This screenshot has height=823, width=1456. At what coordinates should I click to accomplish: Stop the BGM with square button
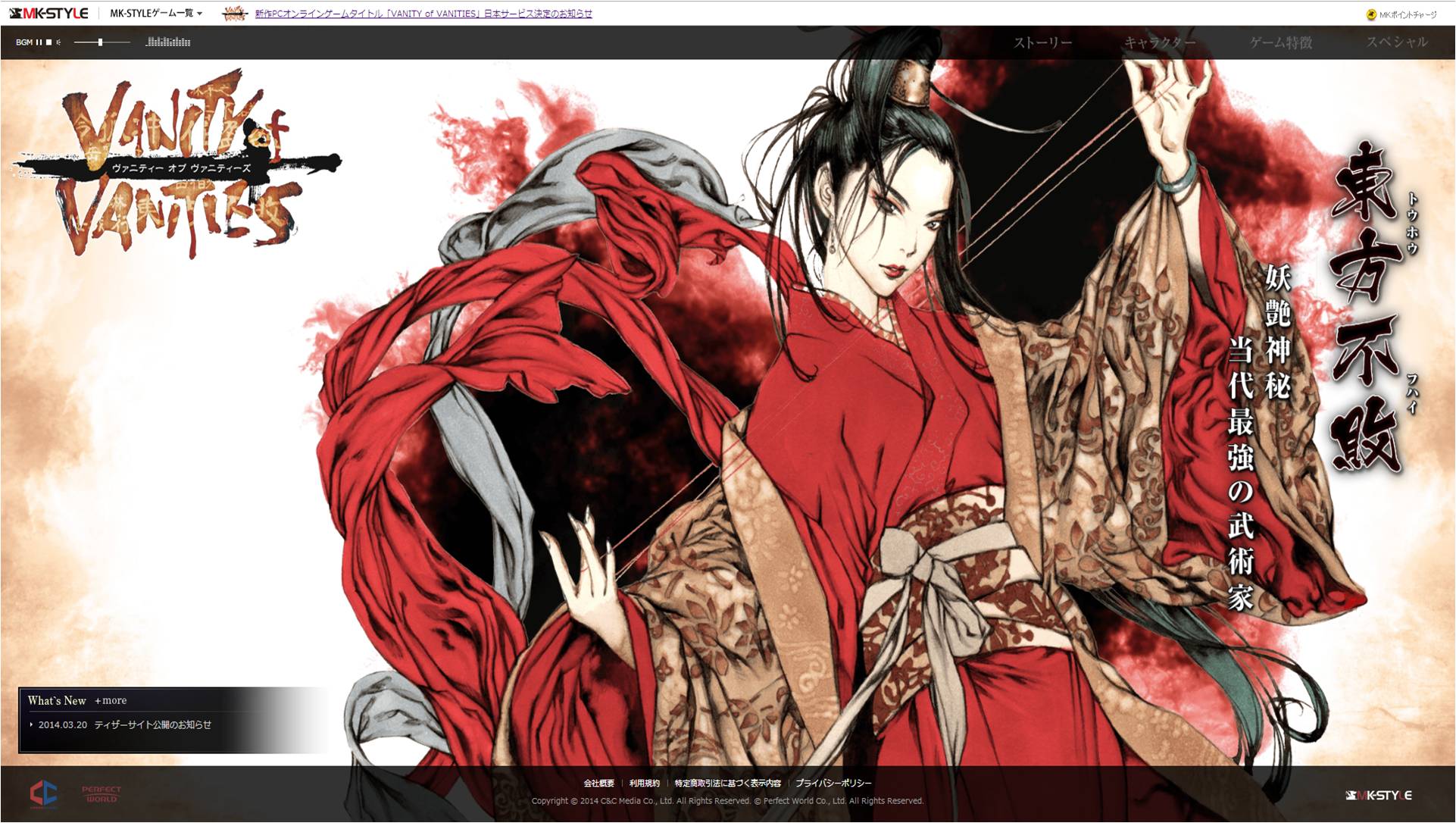(48, 42)
